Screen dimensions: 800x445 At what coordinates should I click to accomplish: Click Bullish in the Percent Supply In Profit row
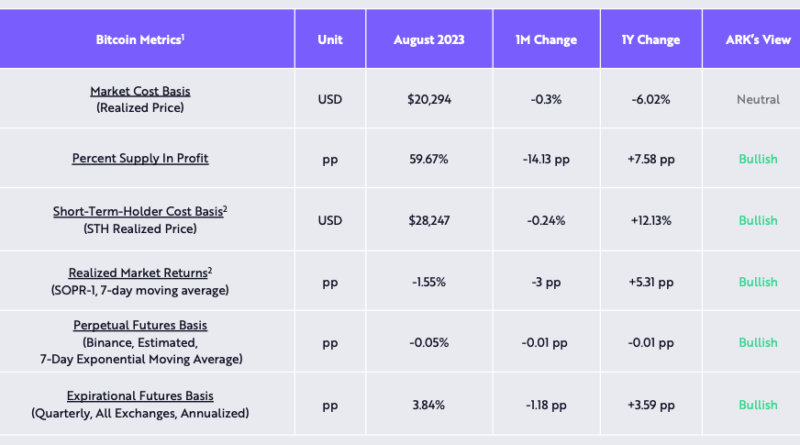tap(757, 159)
